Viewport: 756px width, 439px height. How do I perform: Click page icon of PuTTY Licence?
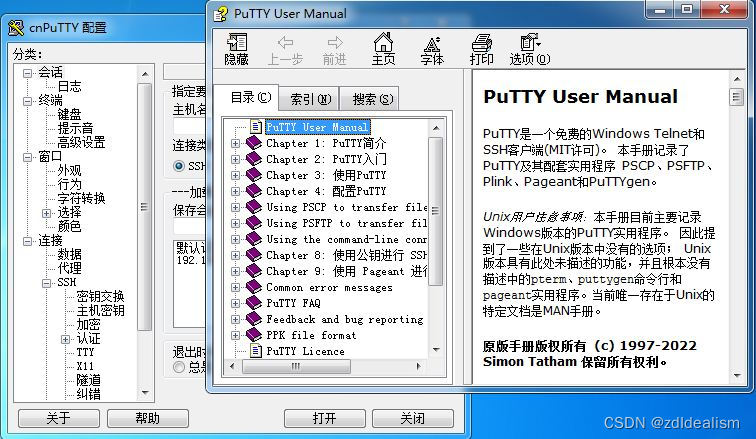(256, 351)
